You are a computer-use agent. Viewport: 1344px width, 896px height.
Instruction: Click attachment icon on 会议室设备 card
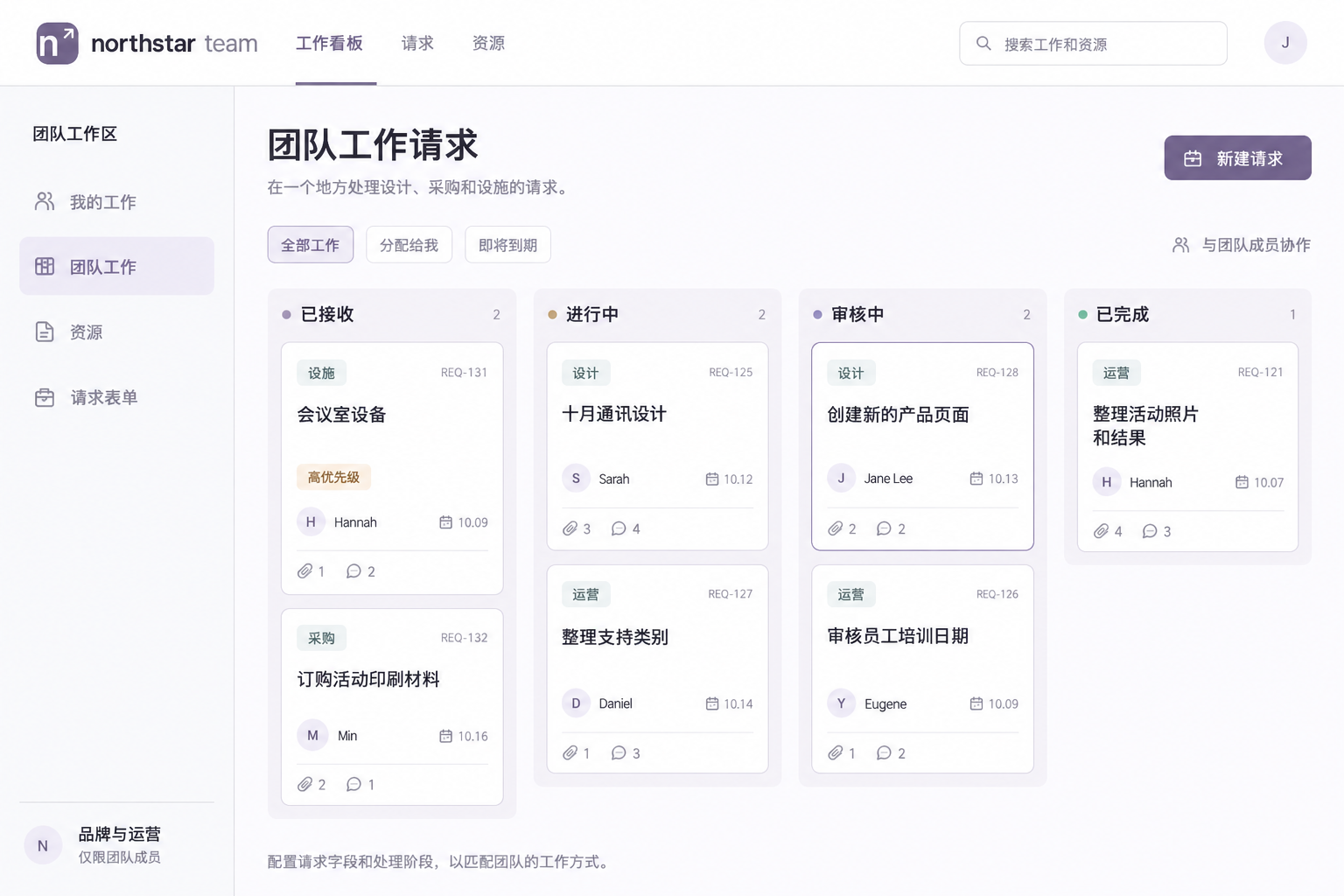point(304,571)
